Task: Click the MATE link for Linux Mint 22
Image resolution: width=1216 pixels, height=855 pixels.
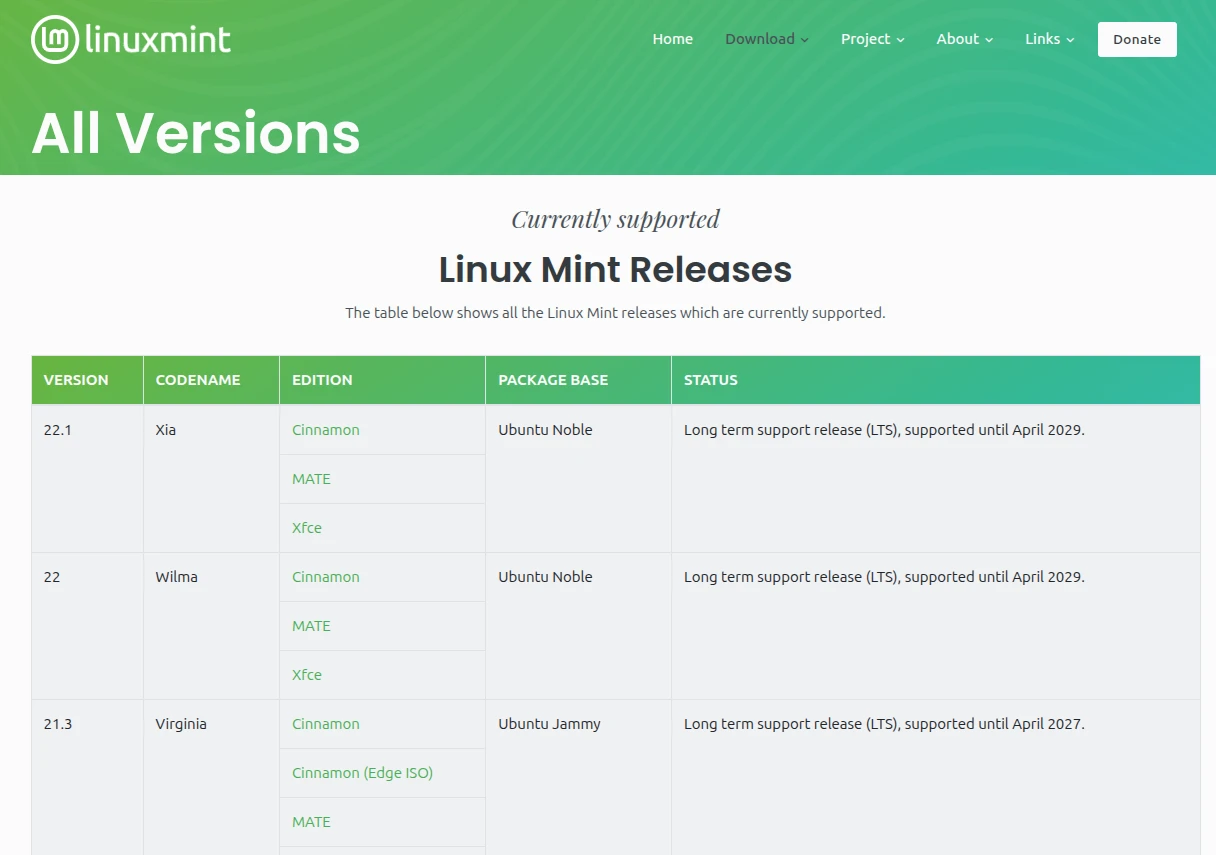Action: (311, 625)
